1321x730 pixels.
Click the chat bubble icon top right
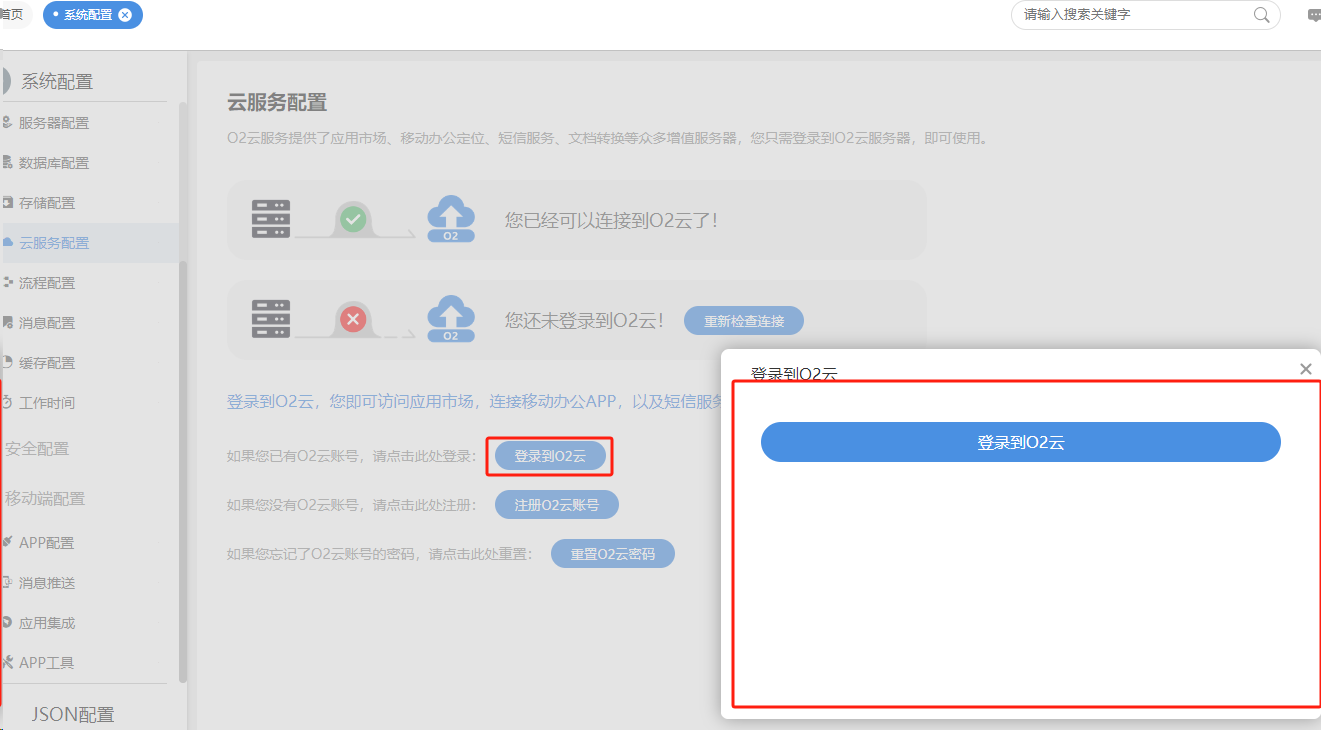[1315, 15]
